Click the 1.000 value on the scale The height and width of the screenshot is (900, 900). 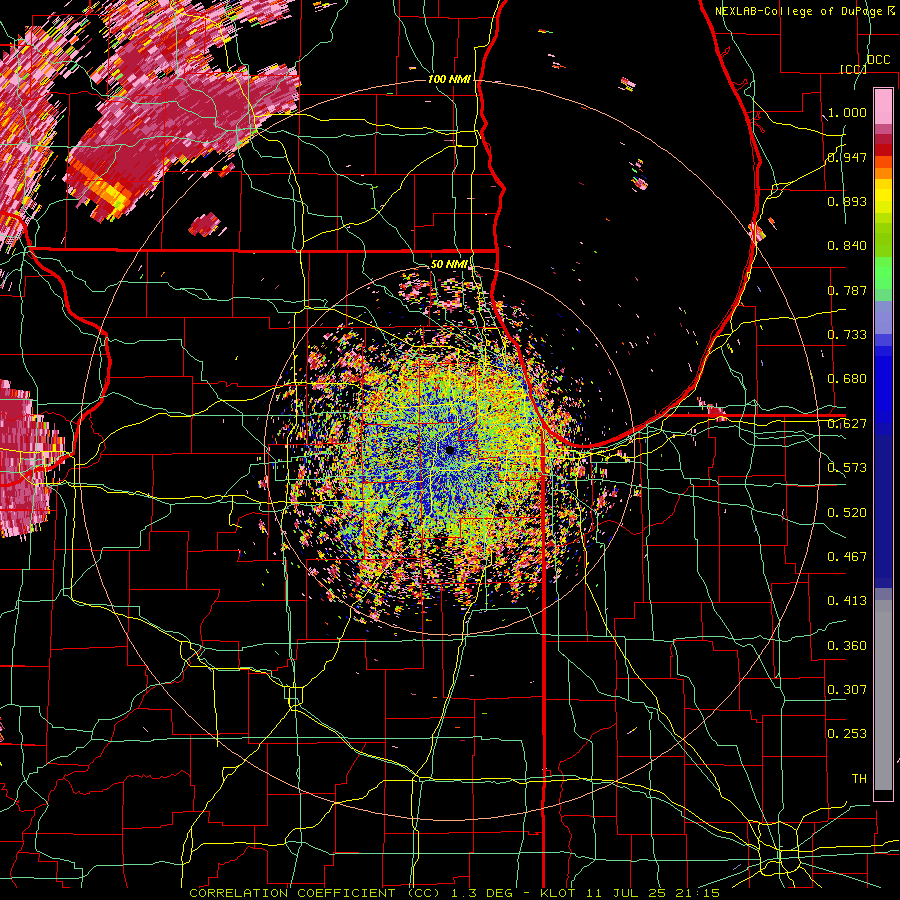(x=847, y=112)
